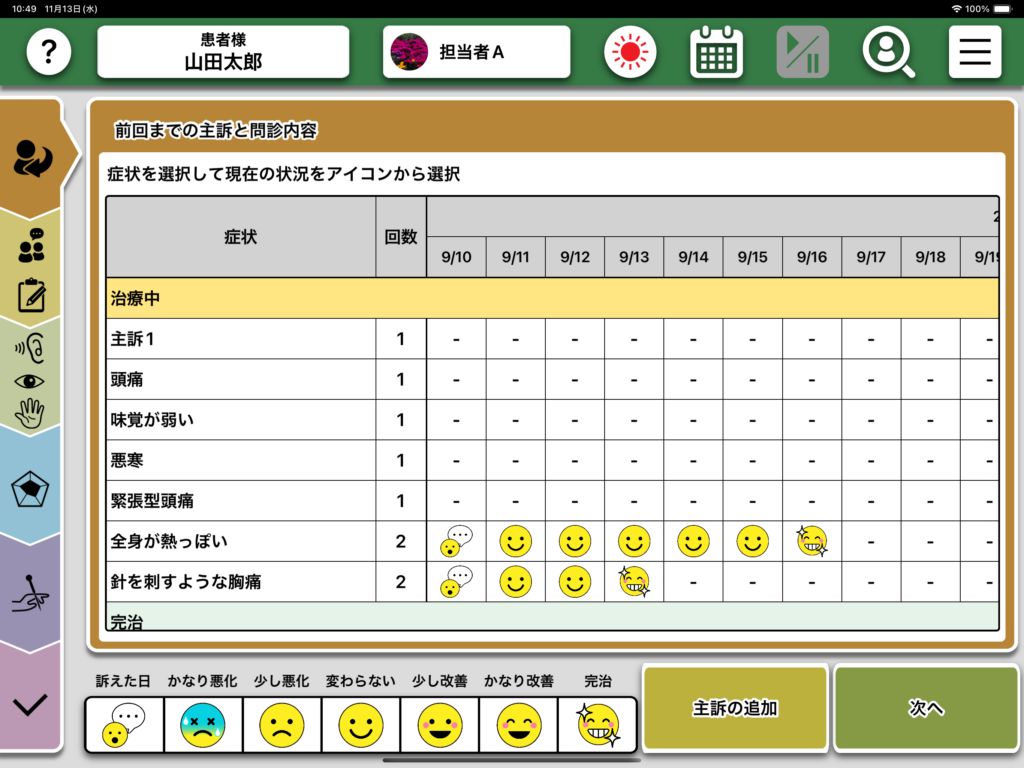Pick the '変わらない' neutral smiley face
The image size is (1024, 768).
pos(360,724)
